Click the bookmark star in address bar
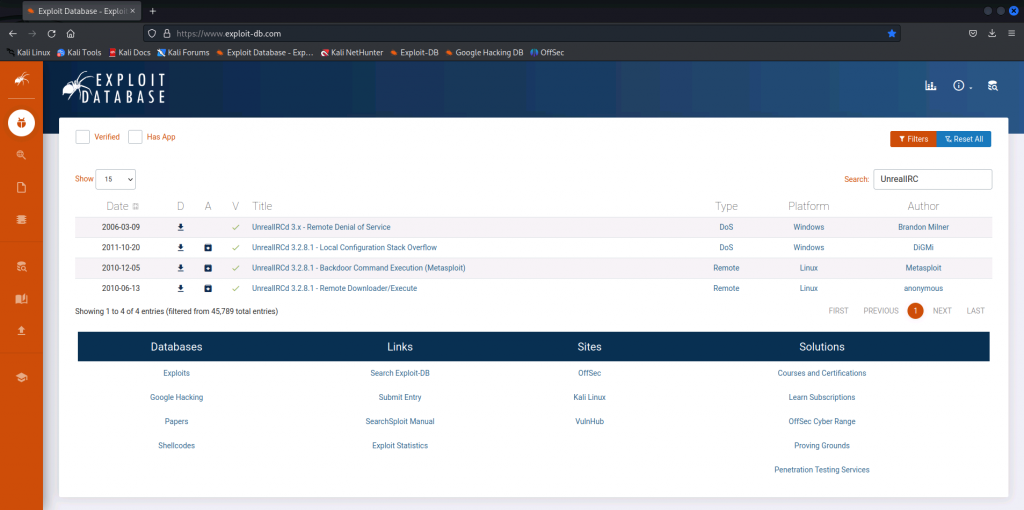The image size is (1024, 510). (891, 33)
